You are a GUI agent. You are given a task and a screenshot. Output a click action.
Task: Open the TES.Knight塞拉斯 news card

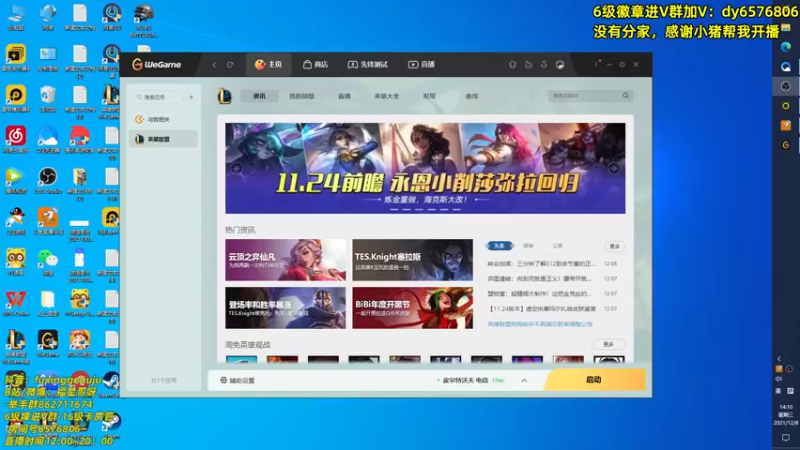412,260
